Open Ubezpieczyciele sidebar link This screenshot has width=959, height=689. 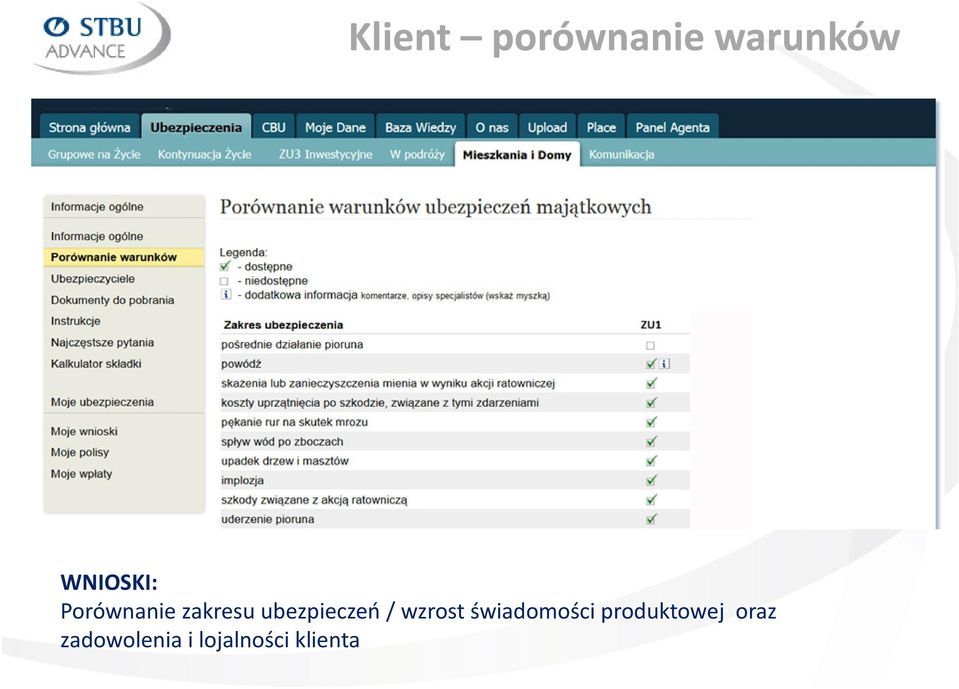pos(92,279)
